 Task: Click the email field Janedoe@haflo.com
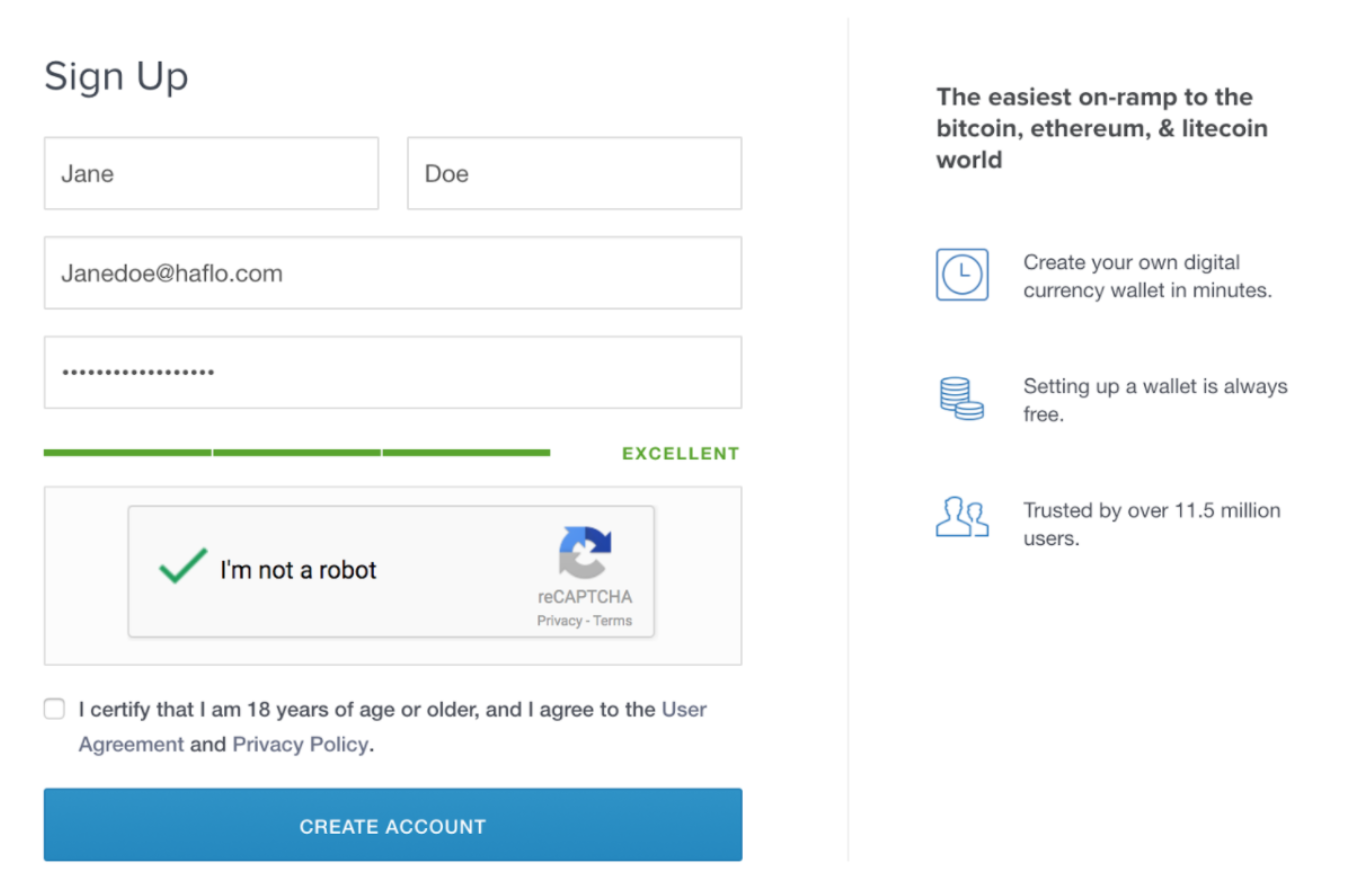pyautogui.click(x=393, y=273)
